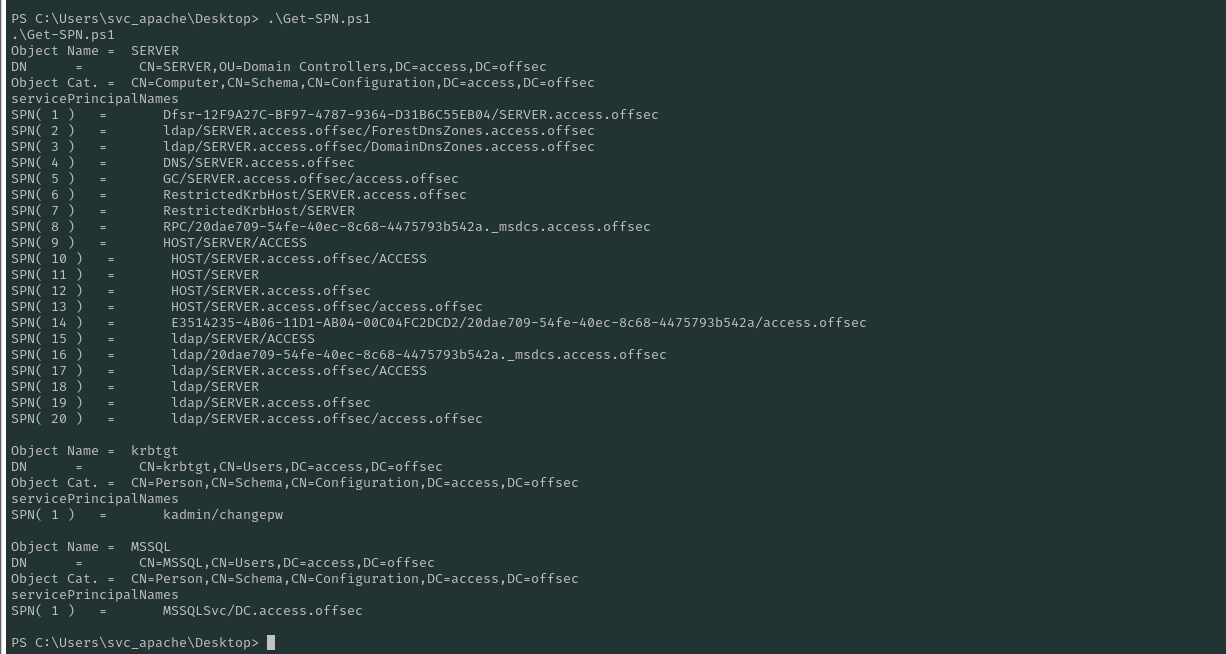Click the terminal cursor at the final prompt
The image size is (1226, 654).
click(271, 643)
